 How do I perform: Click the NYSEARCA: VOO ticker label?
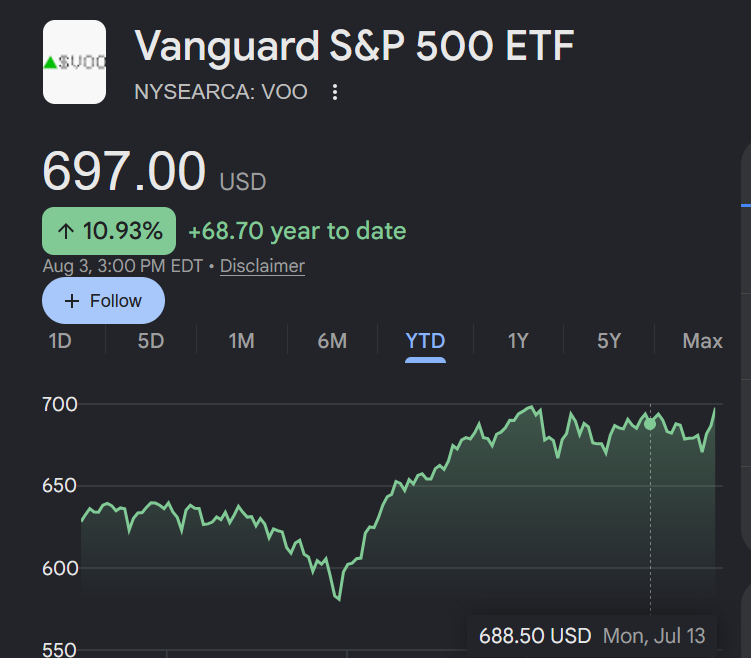click(x=221, y=92)
